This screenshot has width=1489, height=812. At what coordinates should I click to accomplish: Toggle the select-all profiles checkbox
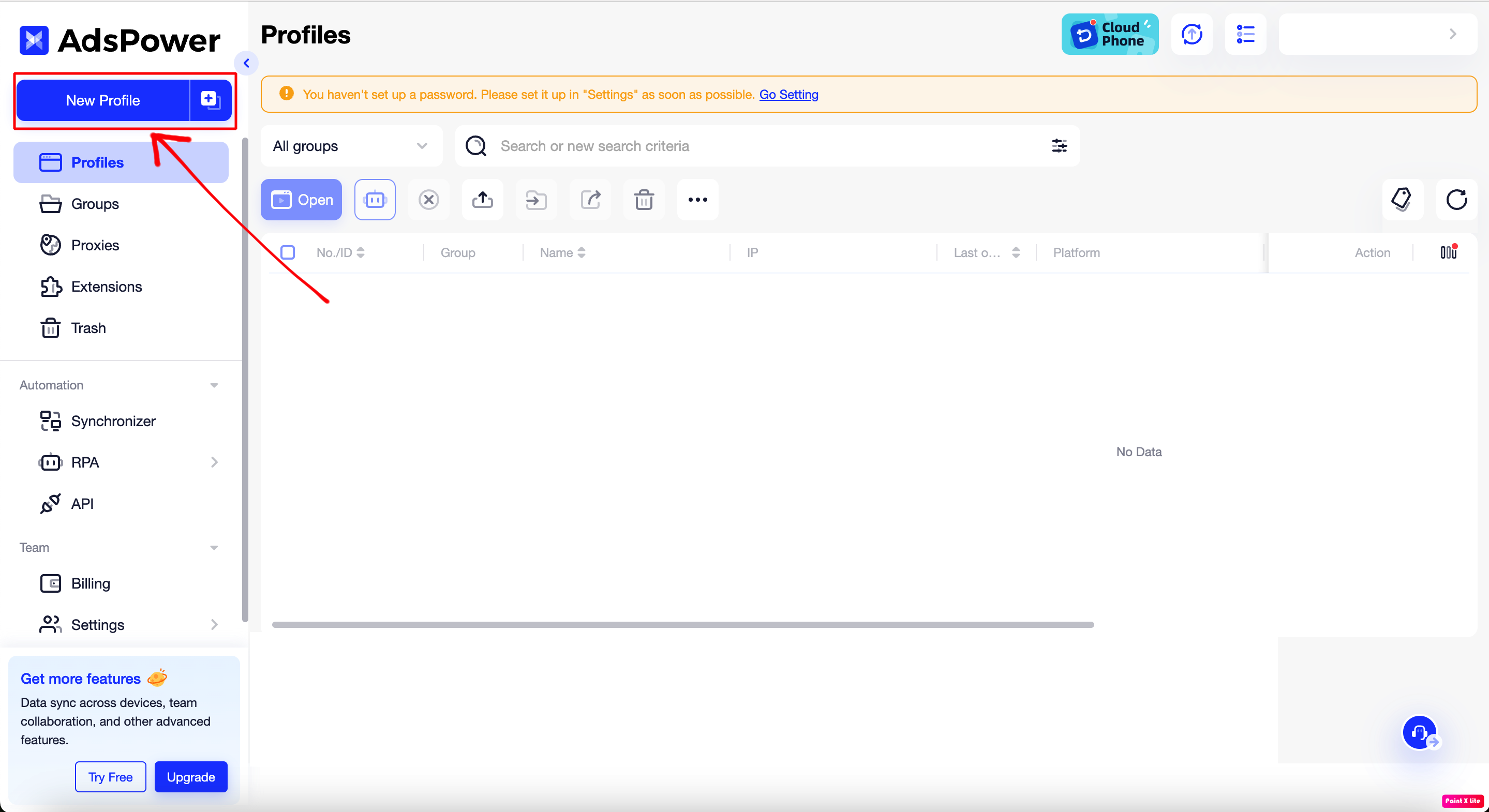pos(287,252)
